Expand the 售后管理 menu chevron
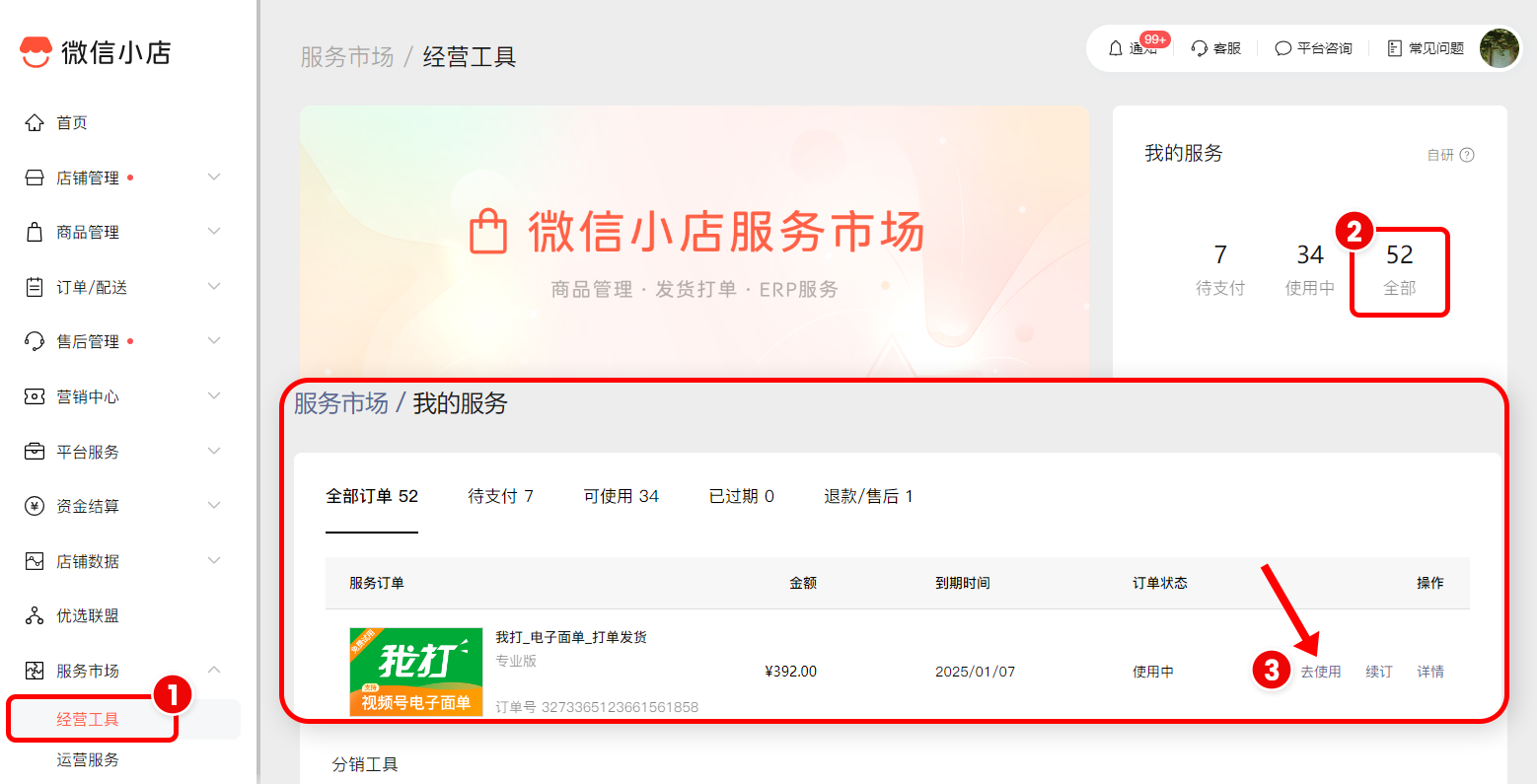 click(x=214, y=341)
